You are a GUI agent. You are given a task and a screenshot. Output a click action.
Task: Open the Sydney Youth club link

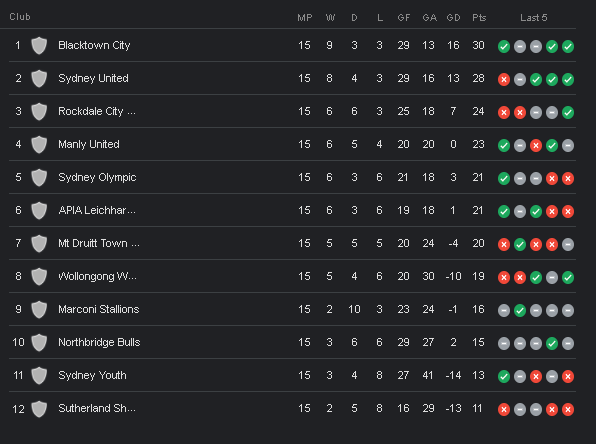(92, 375)
